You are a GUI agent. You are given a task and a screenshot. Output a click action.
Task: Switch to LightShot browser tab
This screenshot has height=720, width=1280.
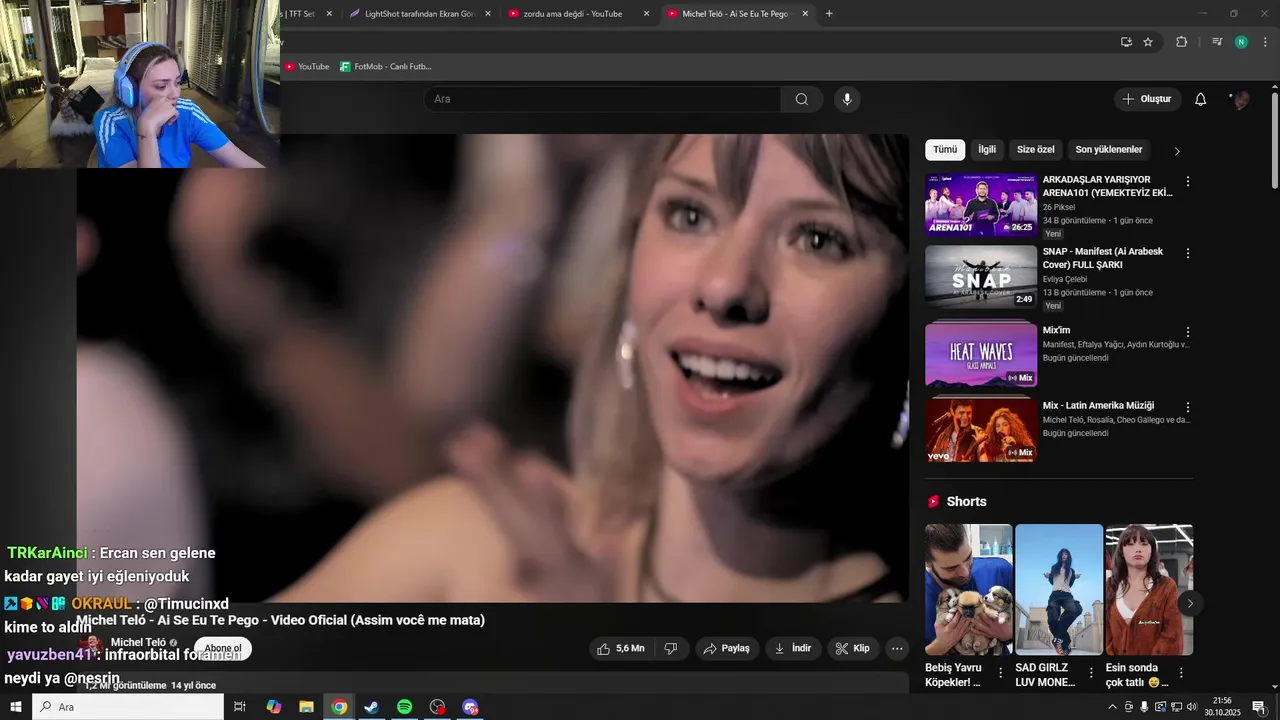[x=420, y=14]
